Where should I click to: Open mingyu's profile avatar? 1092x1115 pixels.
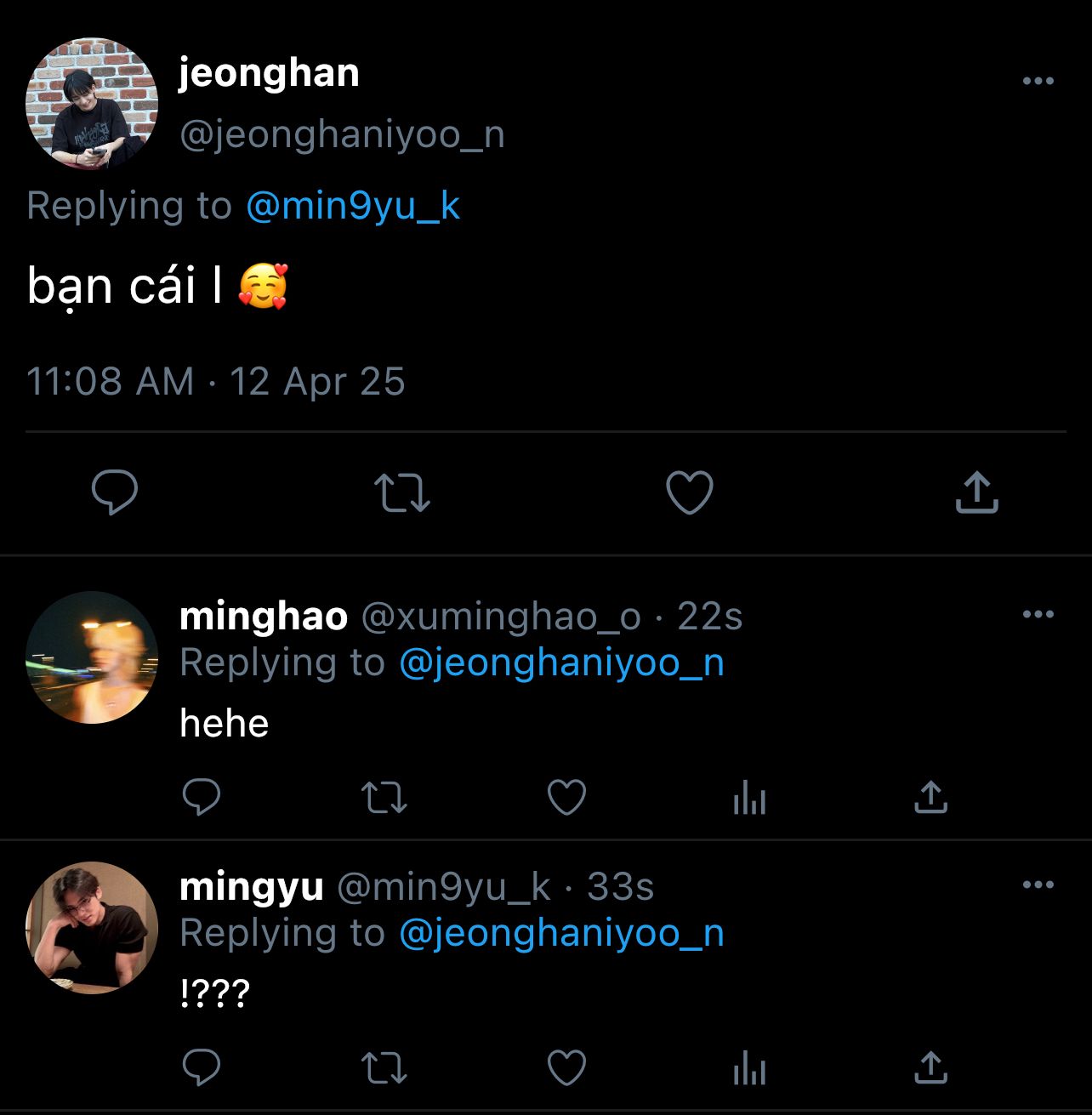[x=92, y=928]
